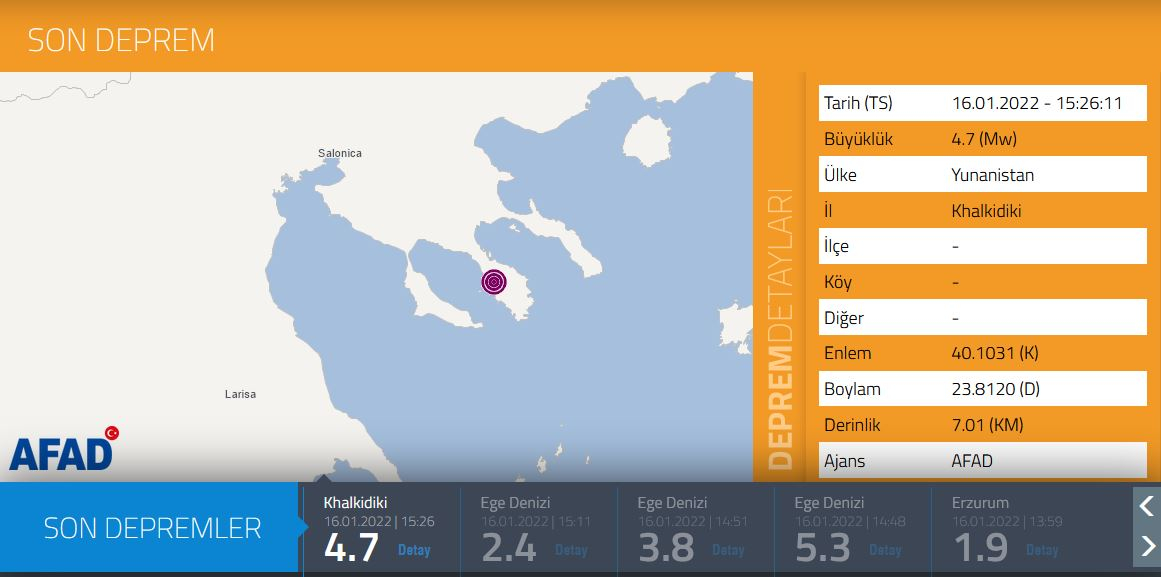Click the SON DEPREM header title
1161x577 pixels.
click(x=121, y=40)
